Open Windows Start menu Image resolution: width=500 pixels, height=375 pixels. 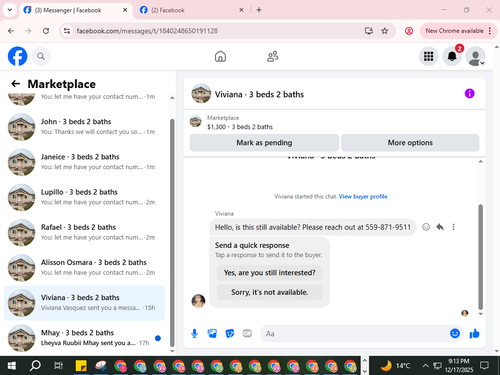(x=12, y=366)
